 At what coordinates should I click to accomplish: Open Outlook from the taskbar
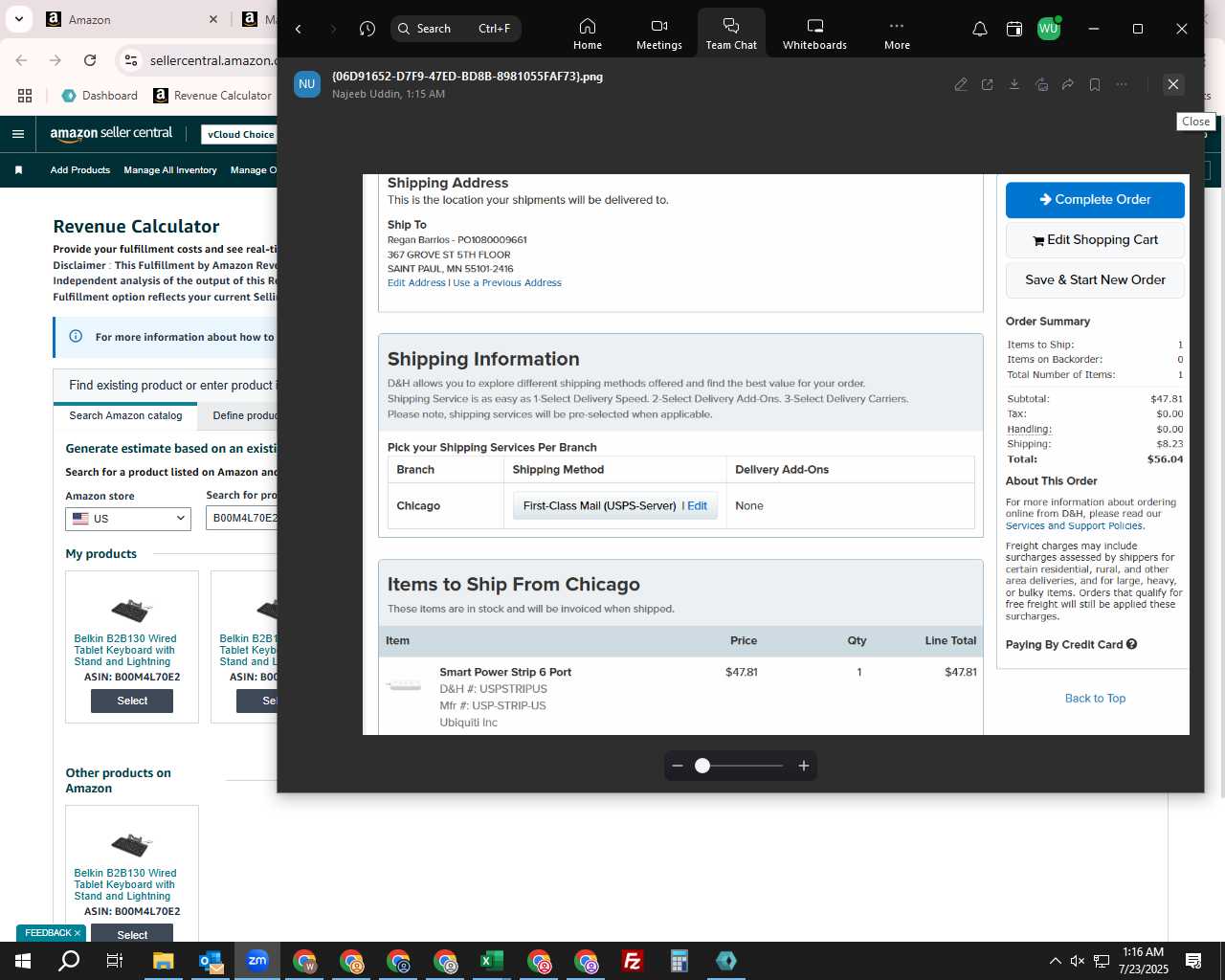211,961
